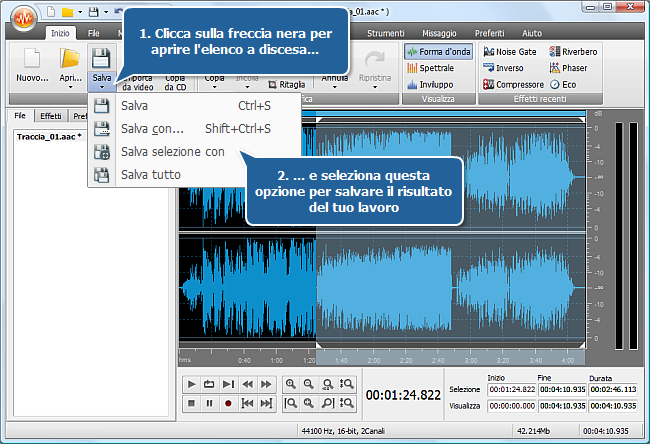Click the Stop playback button
The width and height of the screenshot is (650, 444).
point(191,403)
